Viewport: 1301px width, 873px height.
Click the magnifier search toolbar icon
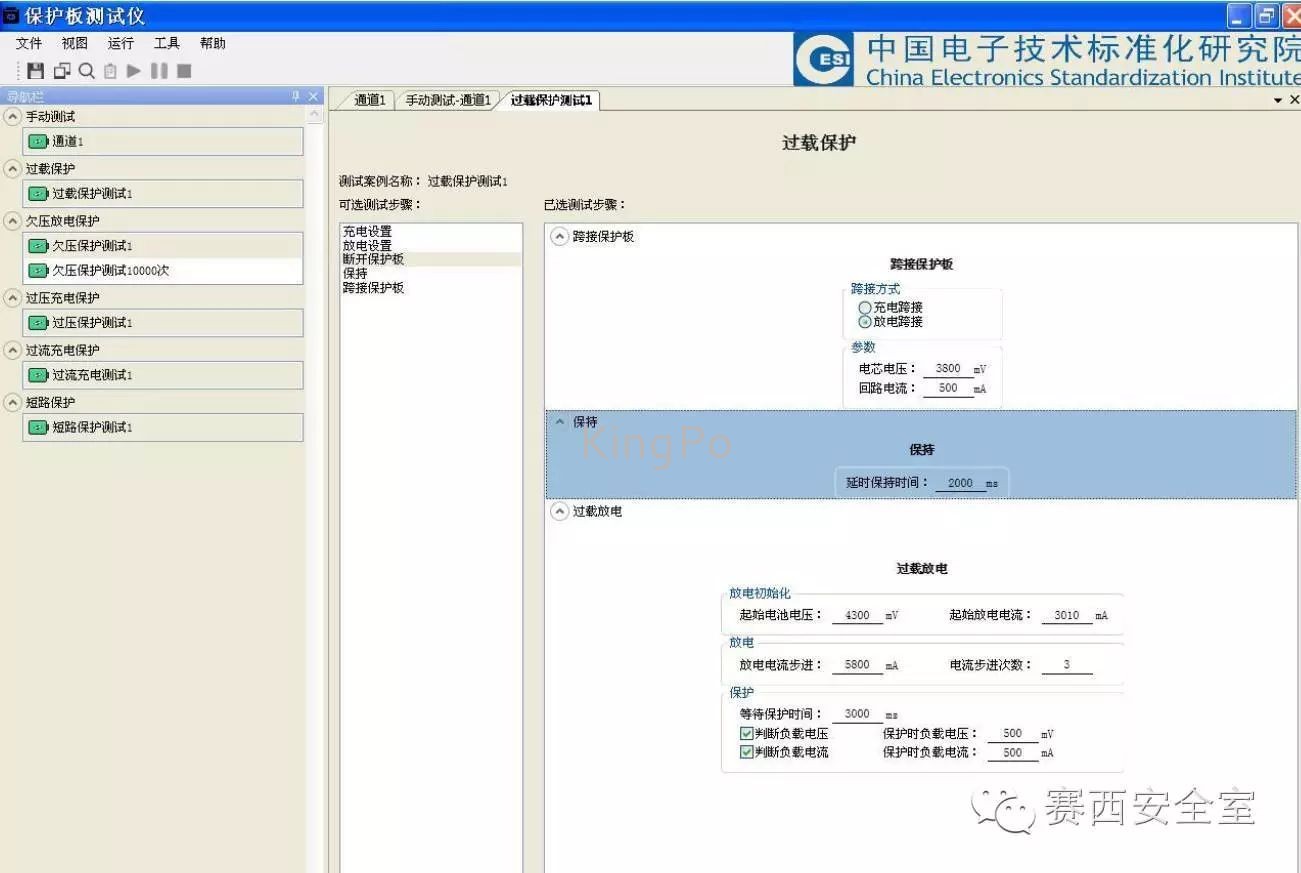point(86,71)
